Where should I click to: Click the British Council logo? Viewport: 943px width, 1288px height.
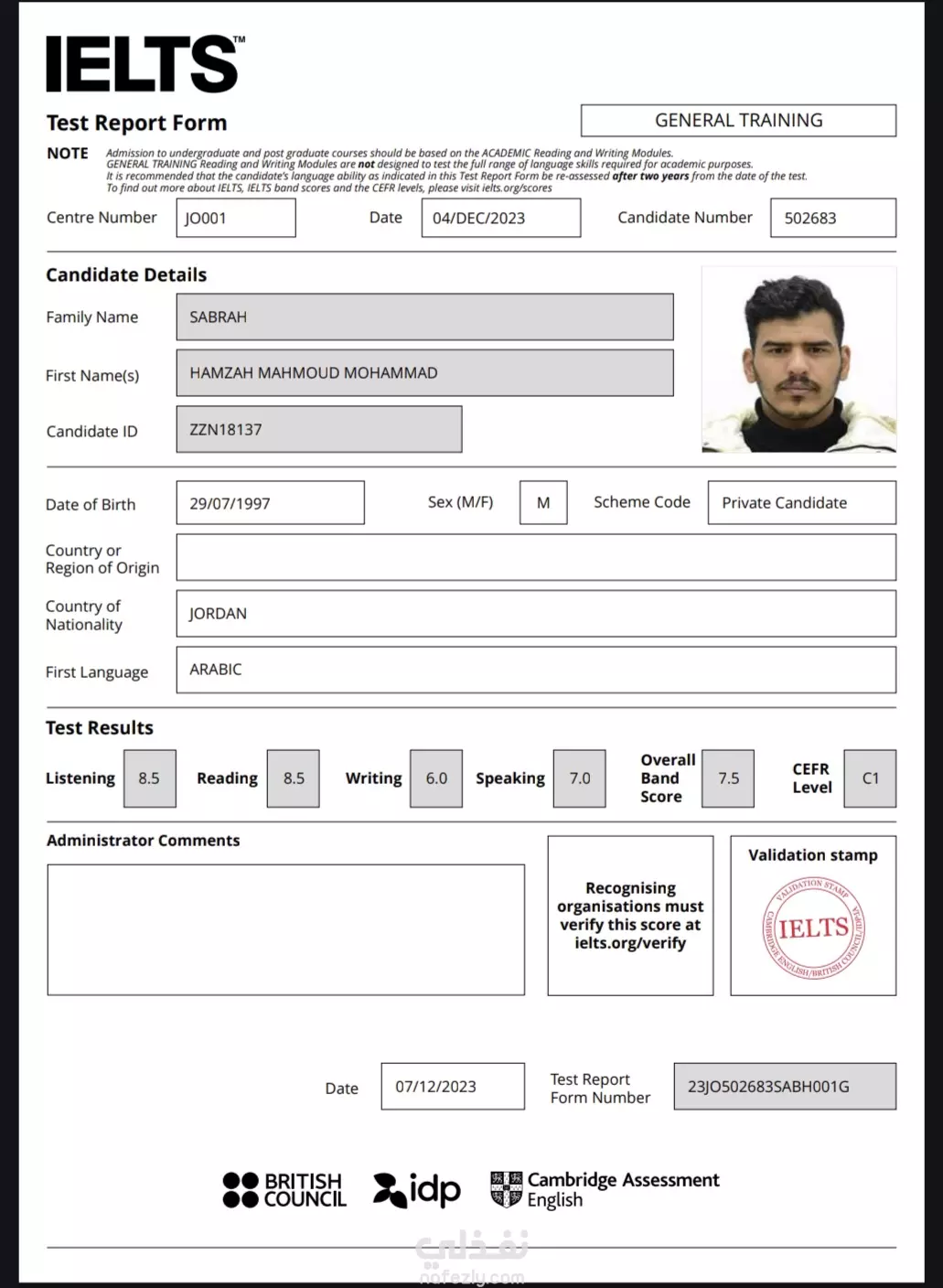point(284,1190)
